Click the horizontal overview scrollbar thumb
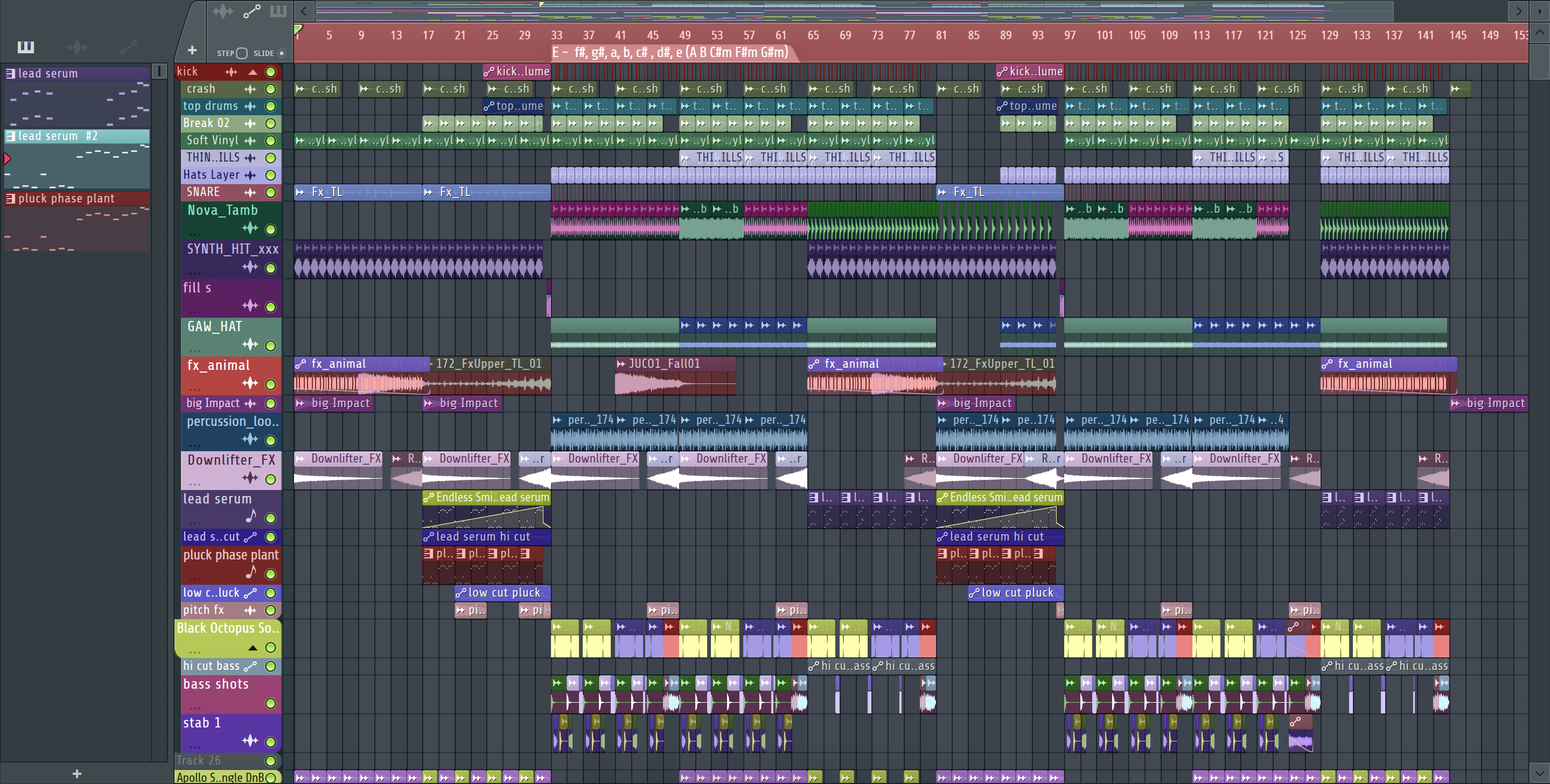The width and height of the screenshot is (1550, 784). [854, 11]
